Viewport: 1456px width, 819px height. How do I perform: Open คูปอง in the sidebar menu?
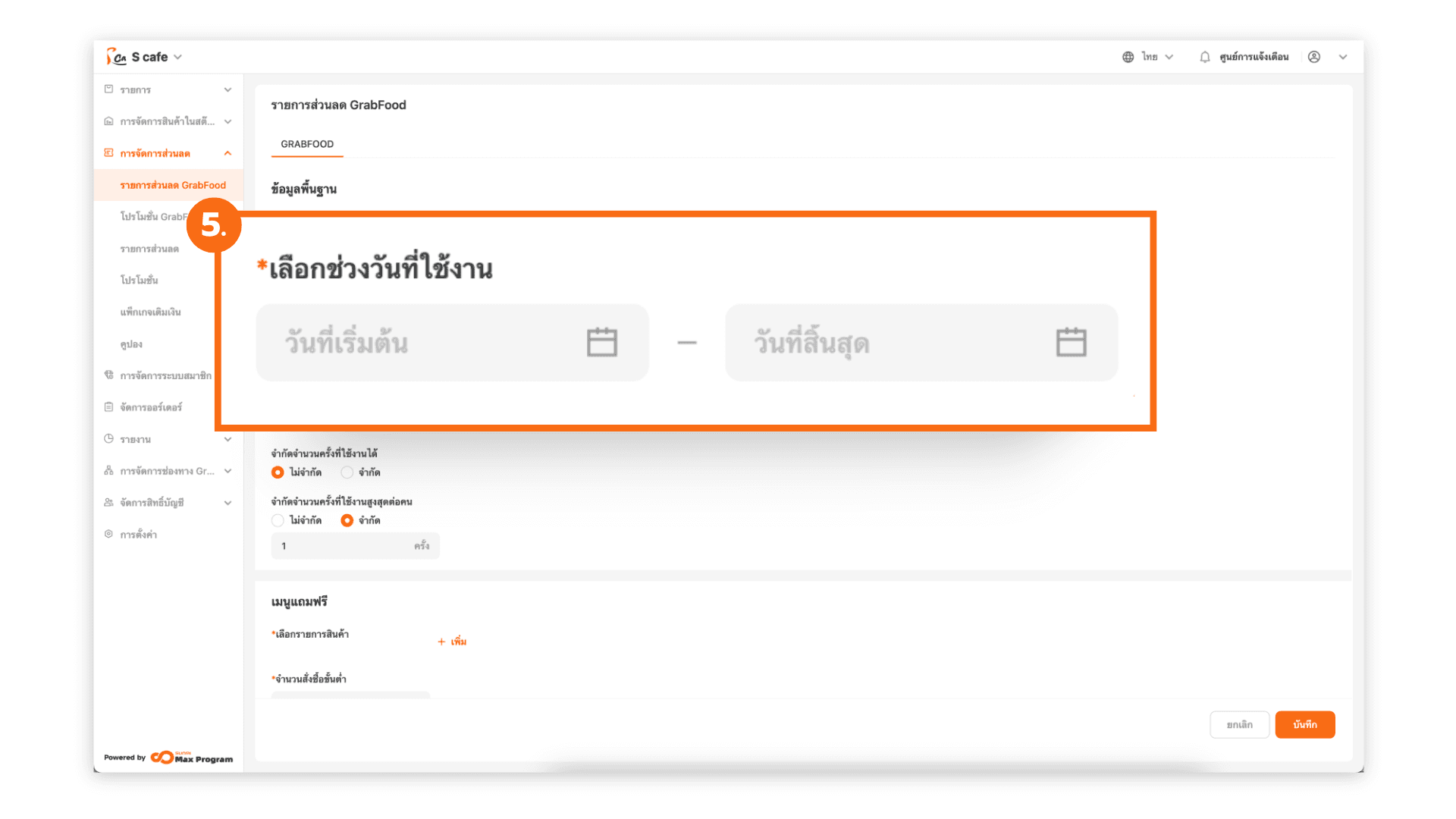pyautogui.click(x=131, y=344)
